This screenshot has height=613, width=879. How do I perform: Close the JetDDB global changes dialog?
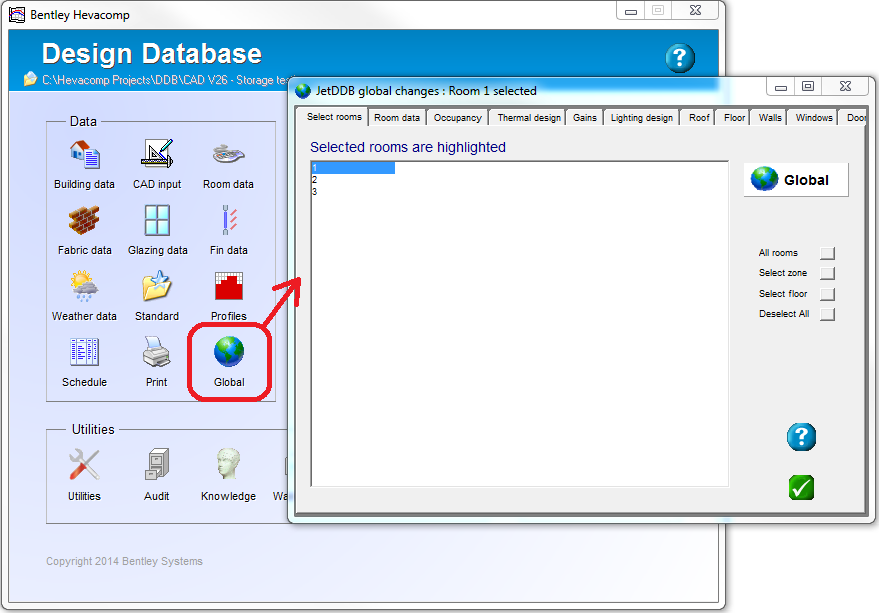(x=845, y=86)
